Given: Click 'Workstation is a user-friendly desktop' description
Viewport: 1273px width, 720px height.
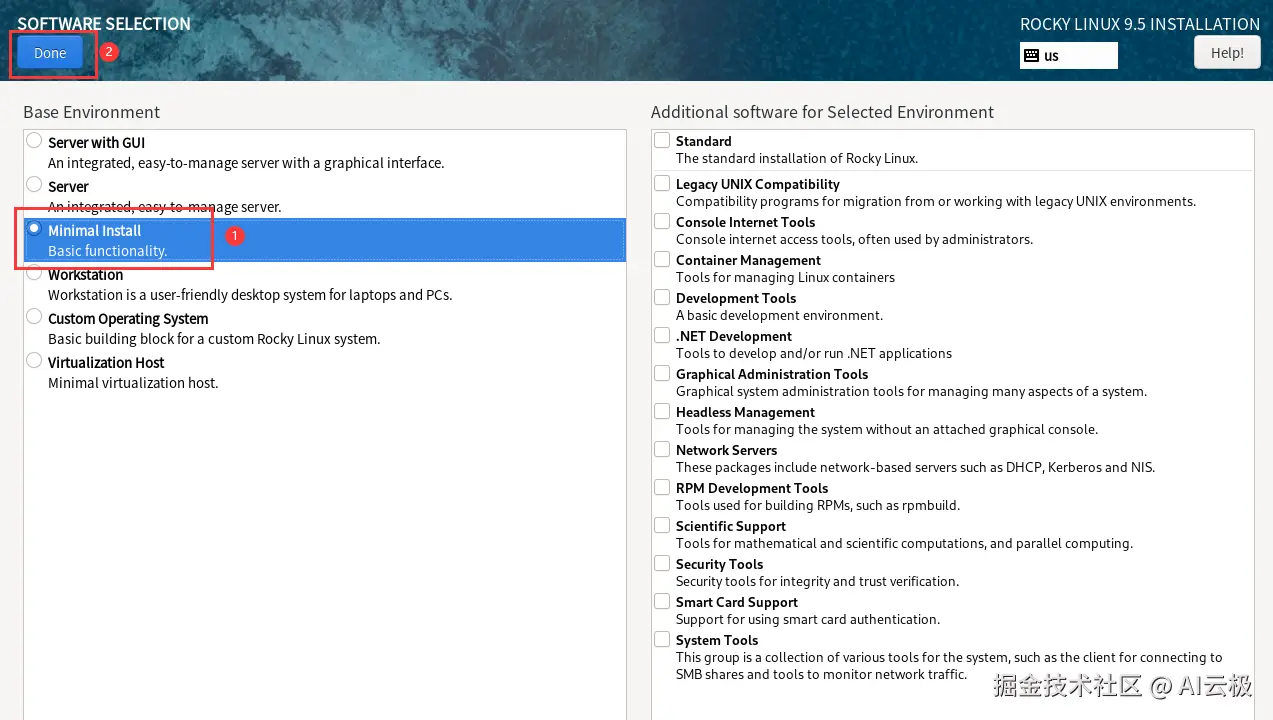Looking at the screenshot, I should click(250, 295).
